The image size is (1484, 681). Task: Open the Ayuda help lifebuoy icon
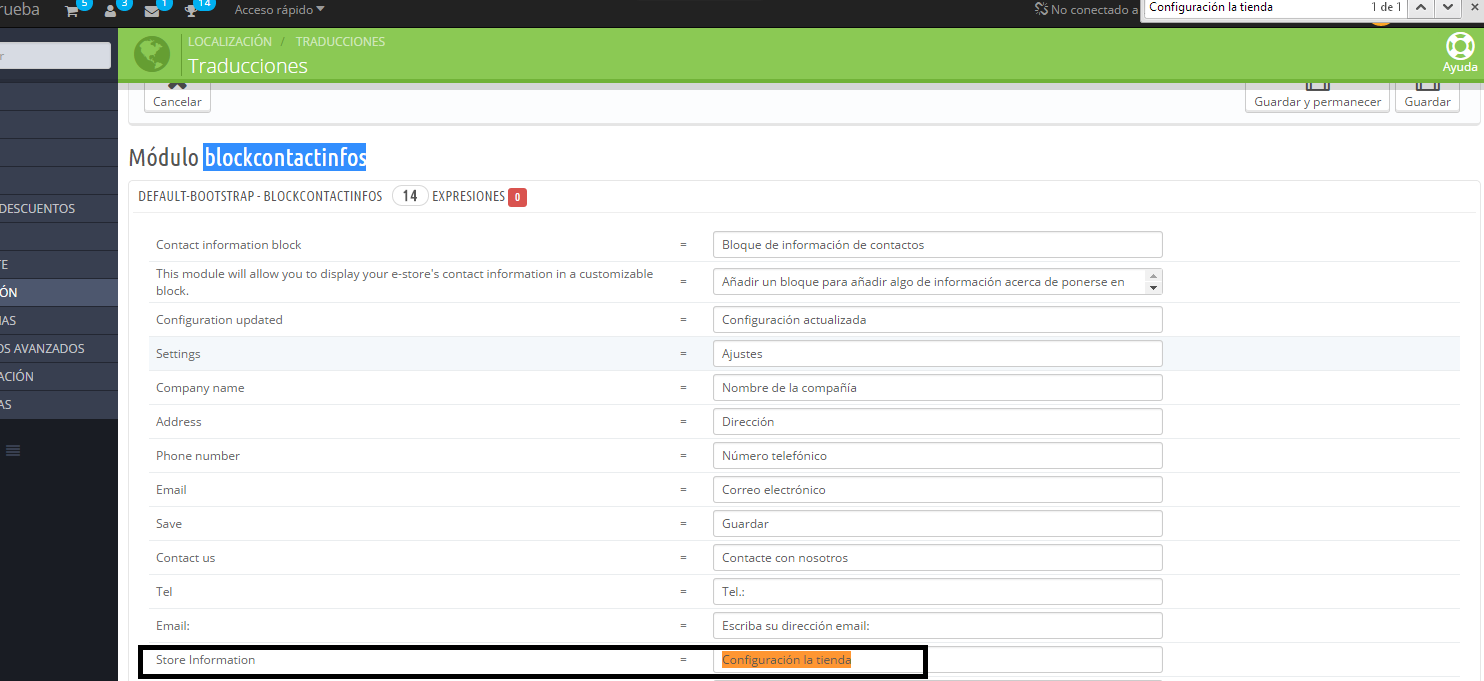tap(1459, 48)
